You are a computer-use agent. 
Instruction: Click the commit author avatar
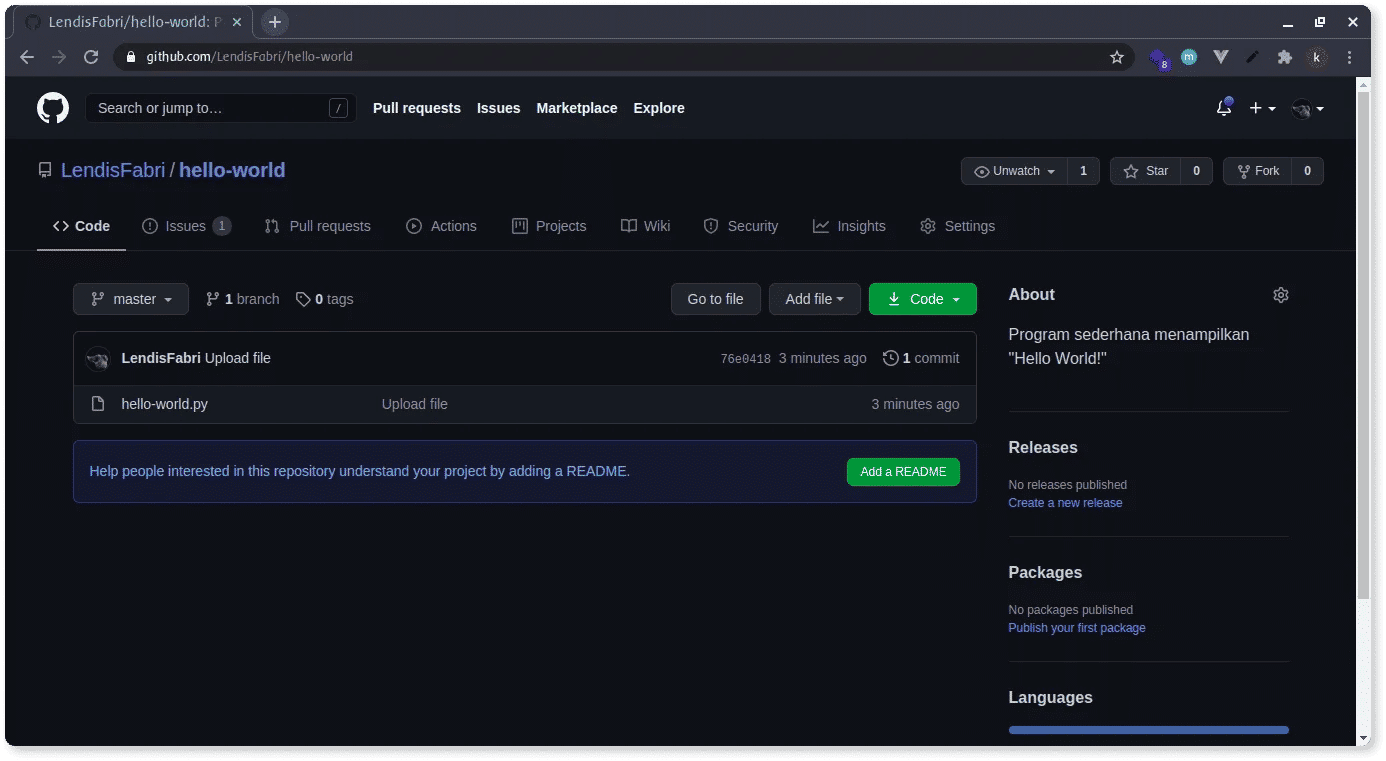(x=98, y=358)
